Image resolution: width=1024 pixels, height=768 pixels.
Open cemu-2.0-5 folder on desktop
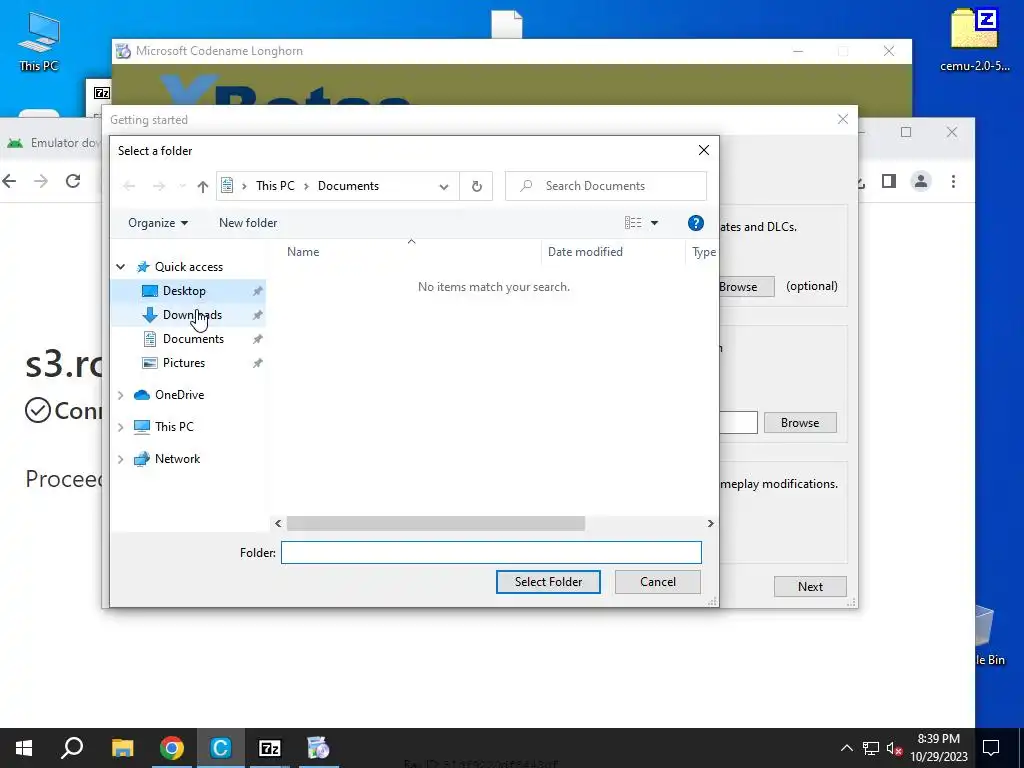[975, 39]
